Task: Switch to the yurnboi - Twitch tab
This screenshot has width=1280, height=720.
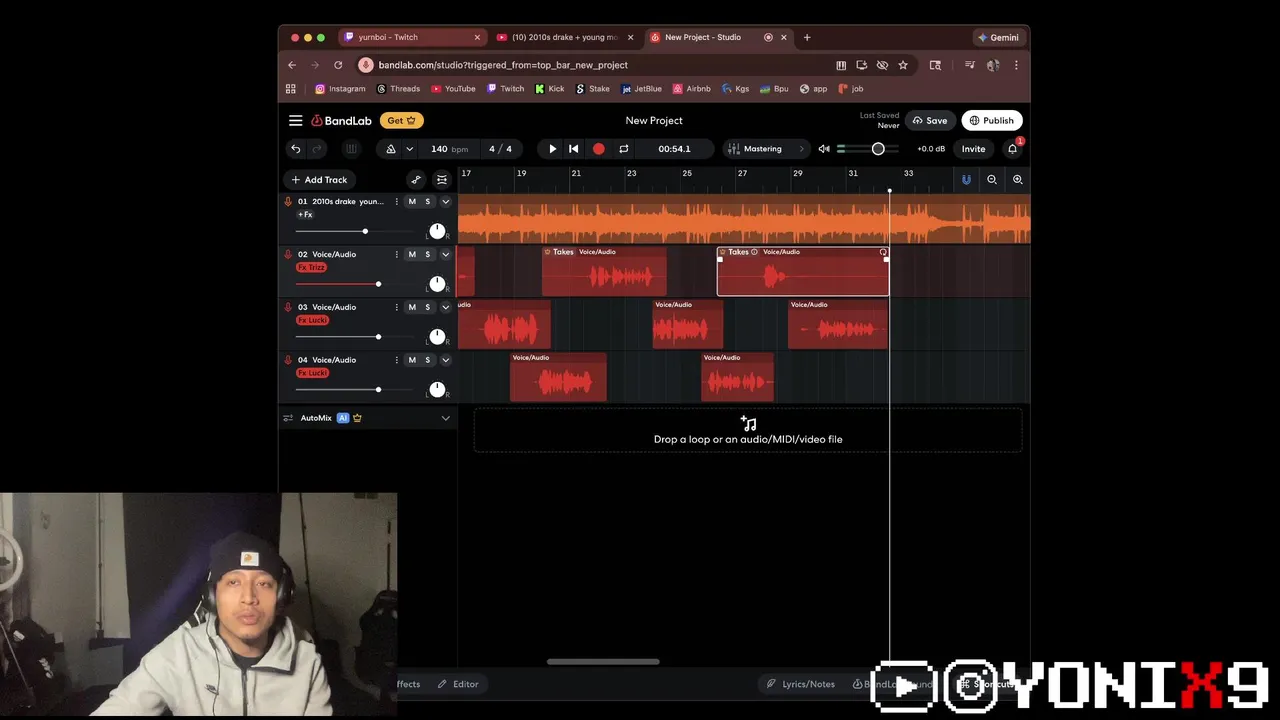Action: point(411,37)
